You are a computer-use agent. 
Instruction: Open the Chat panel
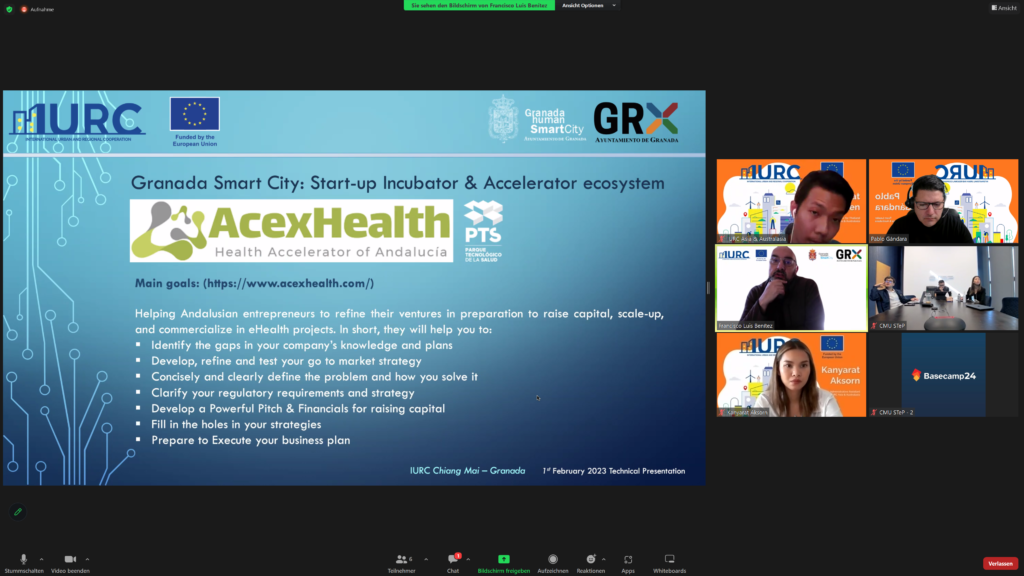click(453, 560)
